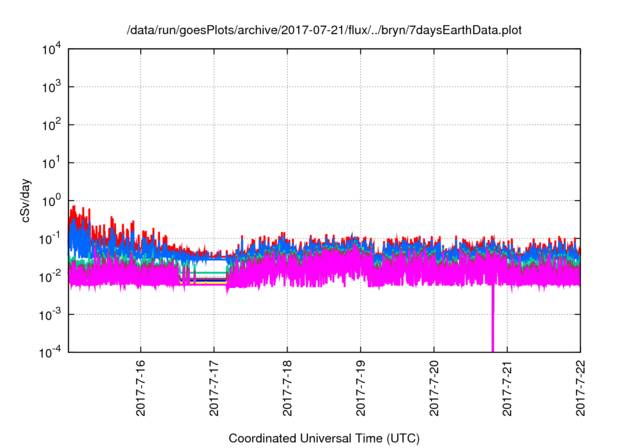Click the magenta downward spike near 2017-7-21
The height and width of the screenshot is (448, 640).
coord(493,318)
